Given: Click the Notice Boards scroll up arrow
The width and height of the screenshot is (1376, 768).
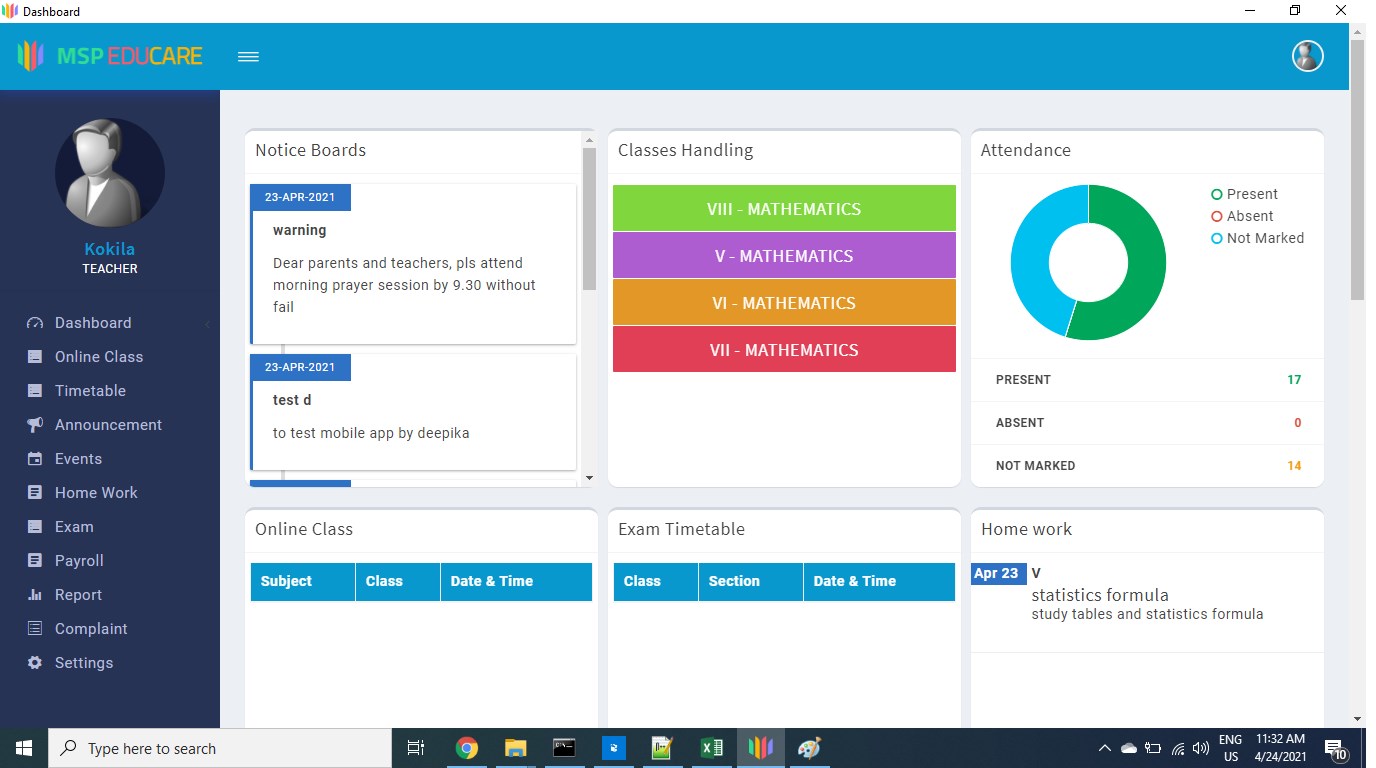Looking at the screenshot, I should click(x=589, y=140).
